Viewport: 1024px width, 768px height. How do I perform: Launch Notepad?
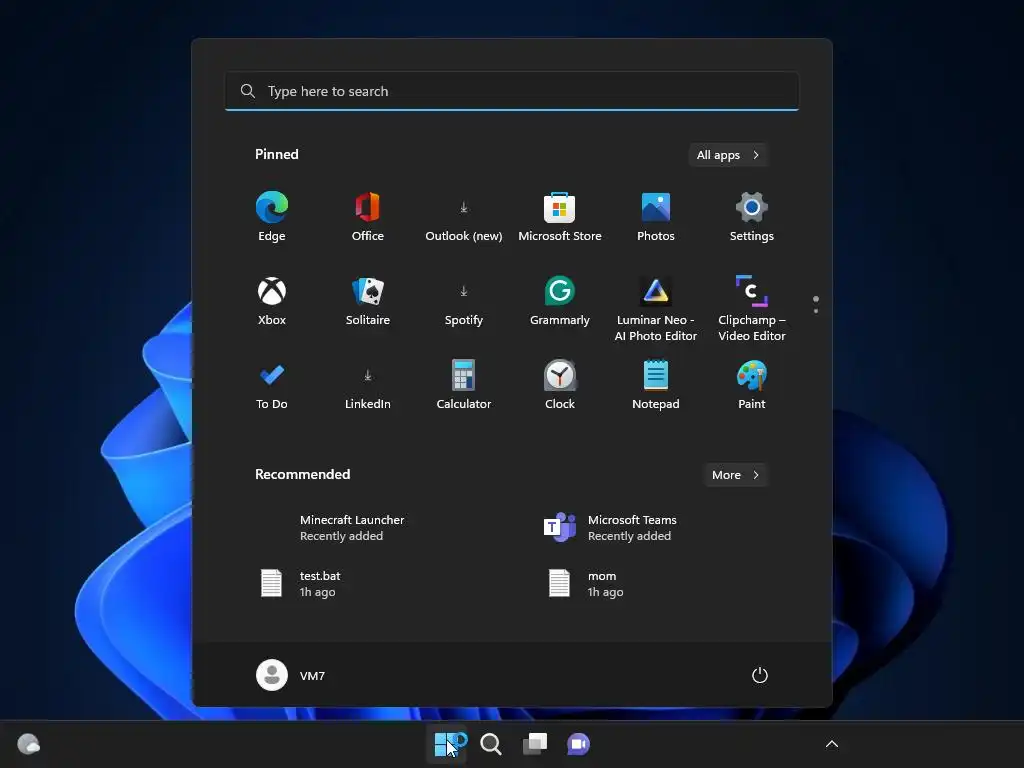click(656, 385)
